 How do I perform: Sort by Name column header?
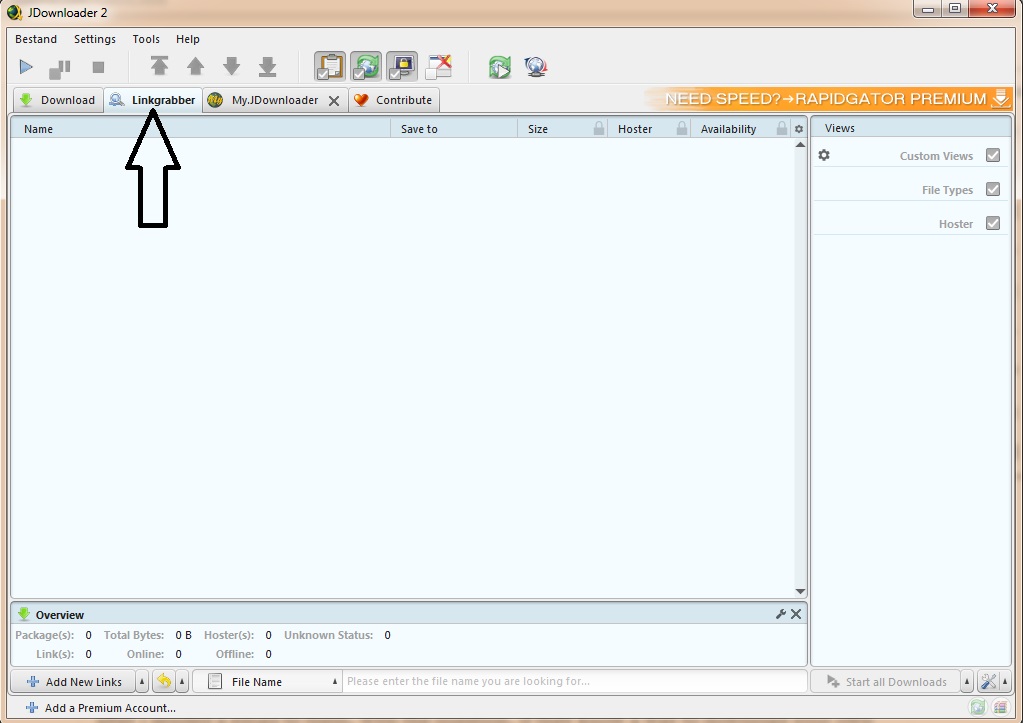(x=200, y=129)
